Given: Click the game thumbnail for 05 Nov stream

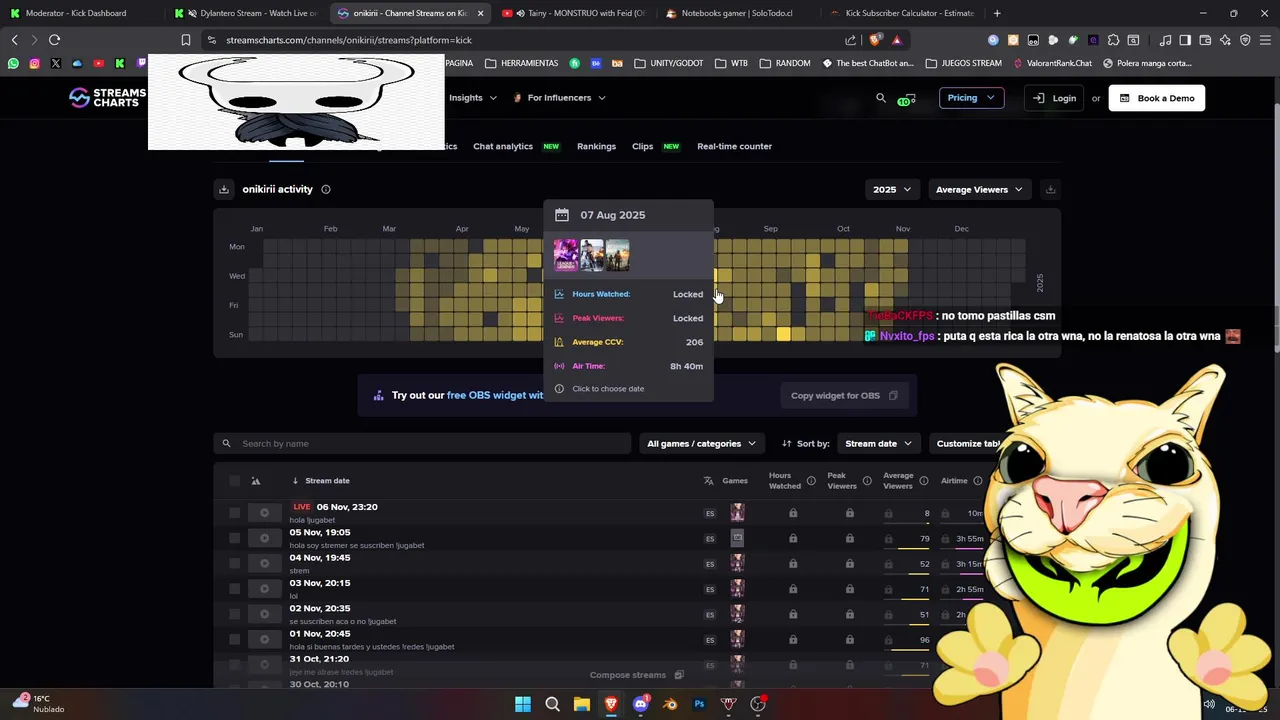Looking at the screenshot, I should (737, 538).
